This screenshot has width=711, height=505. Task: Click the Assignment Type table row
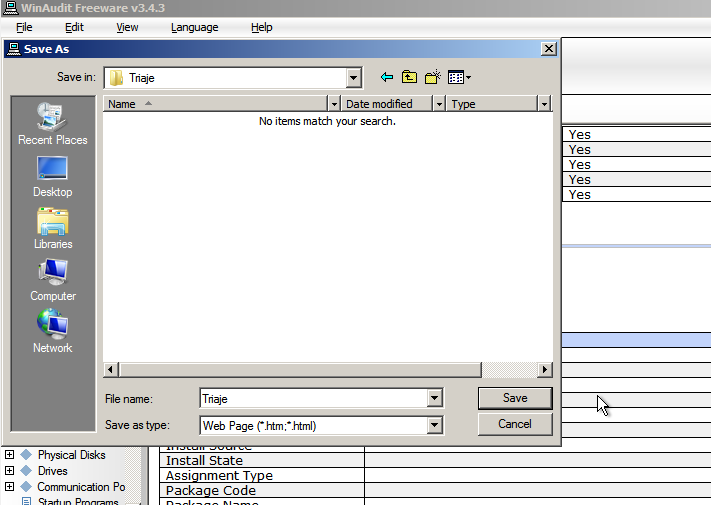click(435, 475)
